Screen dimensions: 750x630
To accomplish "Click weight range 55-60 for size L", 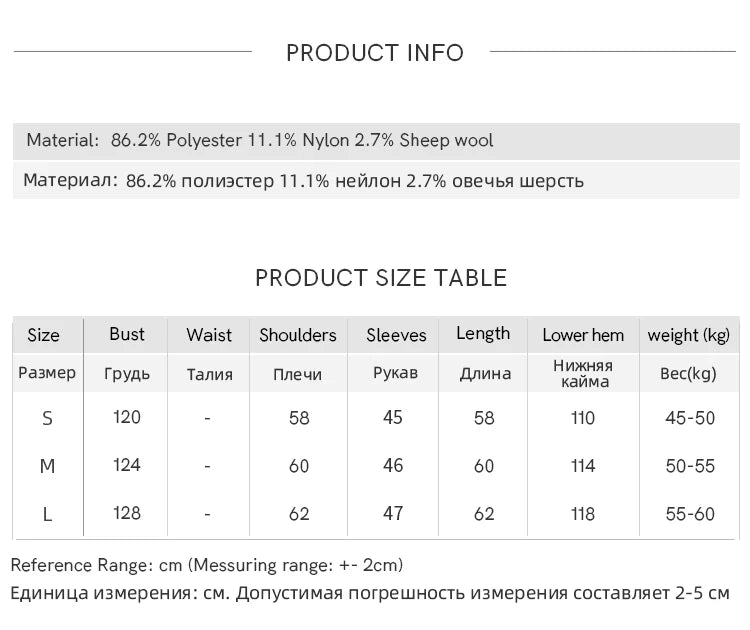I will click(690, 514).
